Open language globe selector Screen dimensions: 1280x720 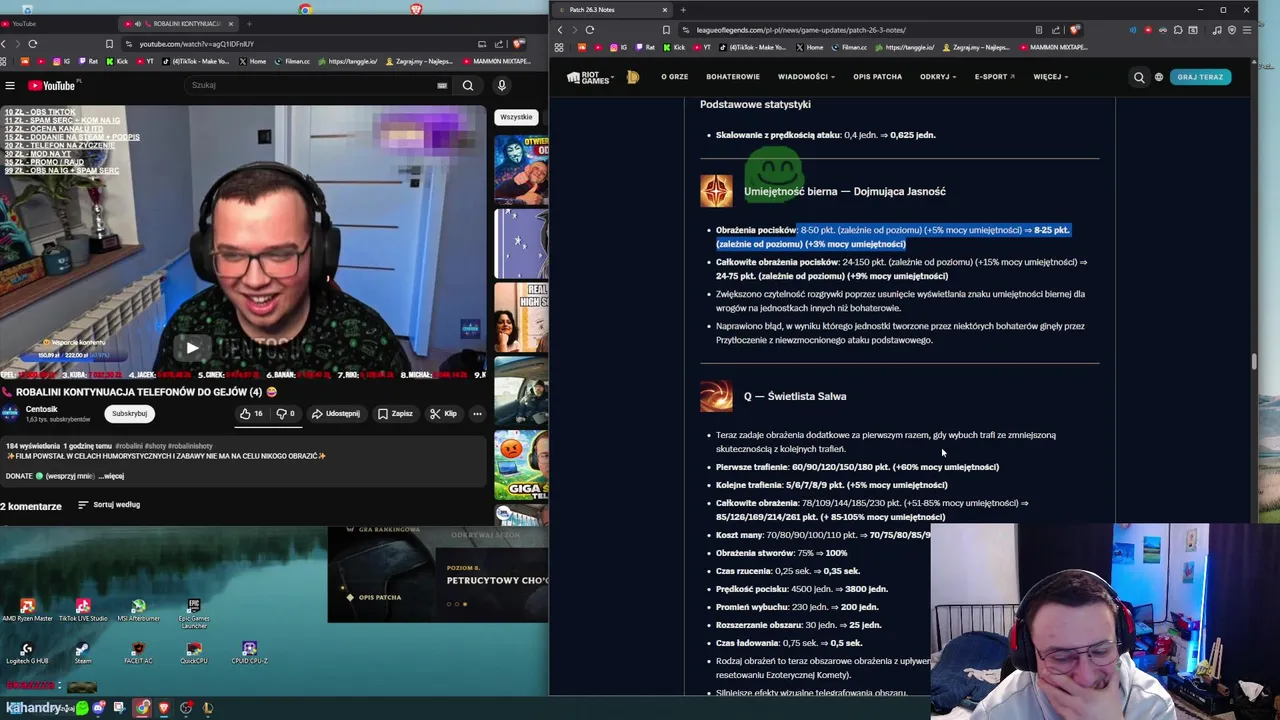pos(1159,77)
